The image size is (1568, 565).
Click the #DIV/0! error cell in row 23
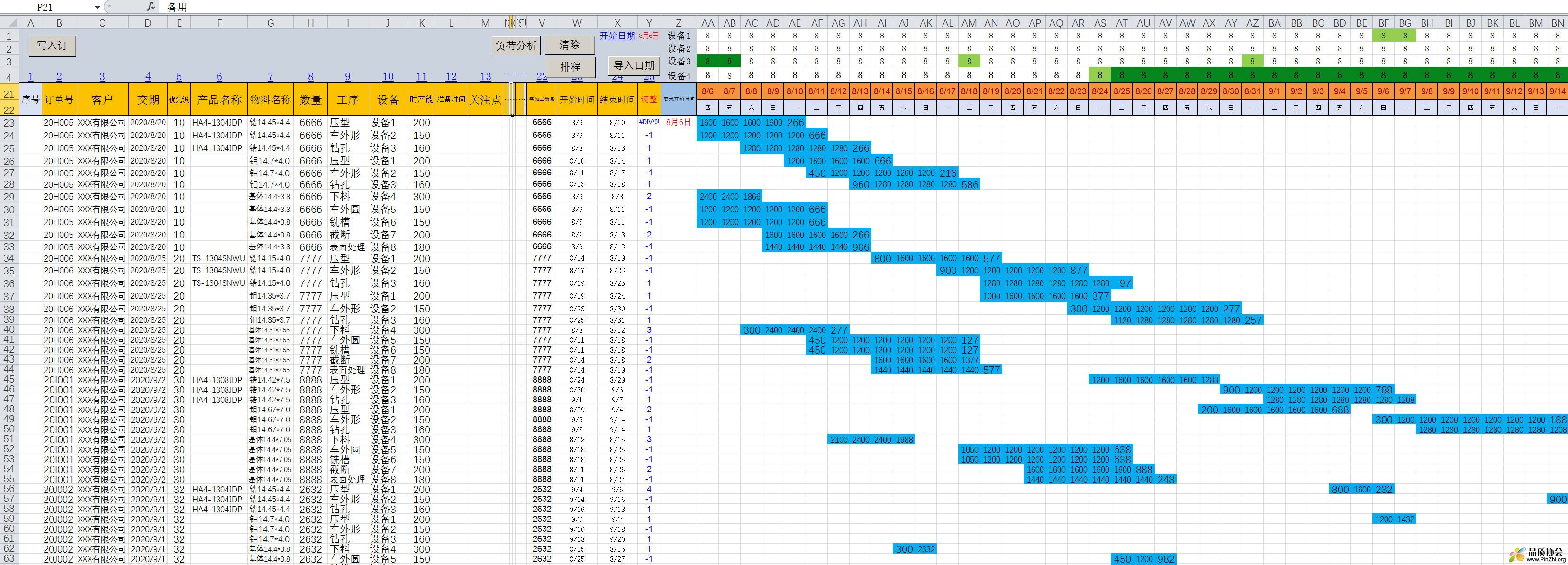[x=649, y=122]
